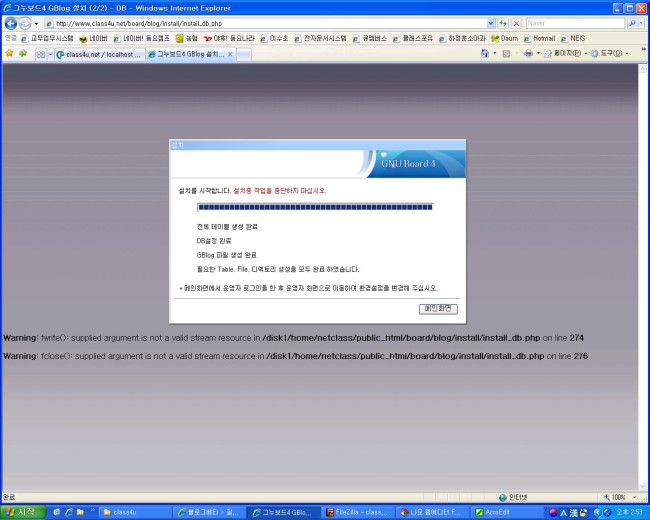Screen dimensions: 650x520
Task: Click the installation progress bar
Action: 315,207
